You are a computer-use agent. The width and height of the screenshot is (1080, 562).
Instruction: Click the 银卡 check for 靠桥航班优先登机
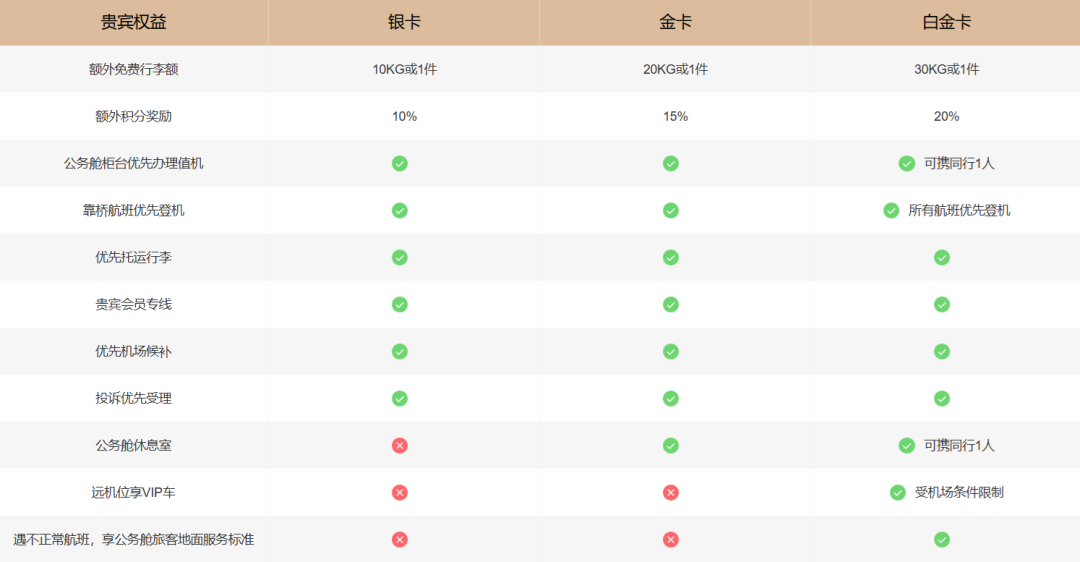point(399,210)
